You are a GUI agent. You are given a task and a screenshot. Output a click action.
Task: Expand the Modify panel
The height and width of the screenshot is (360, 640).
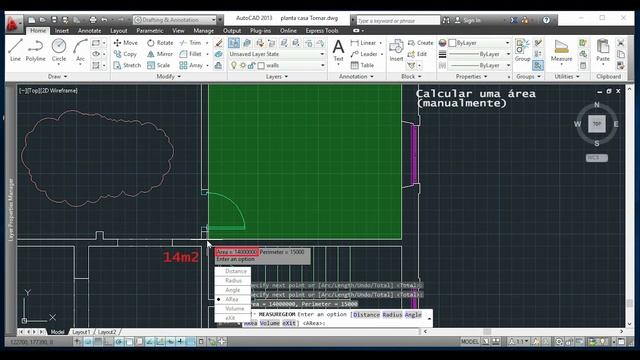tap(168, 76)
